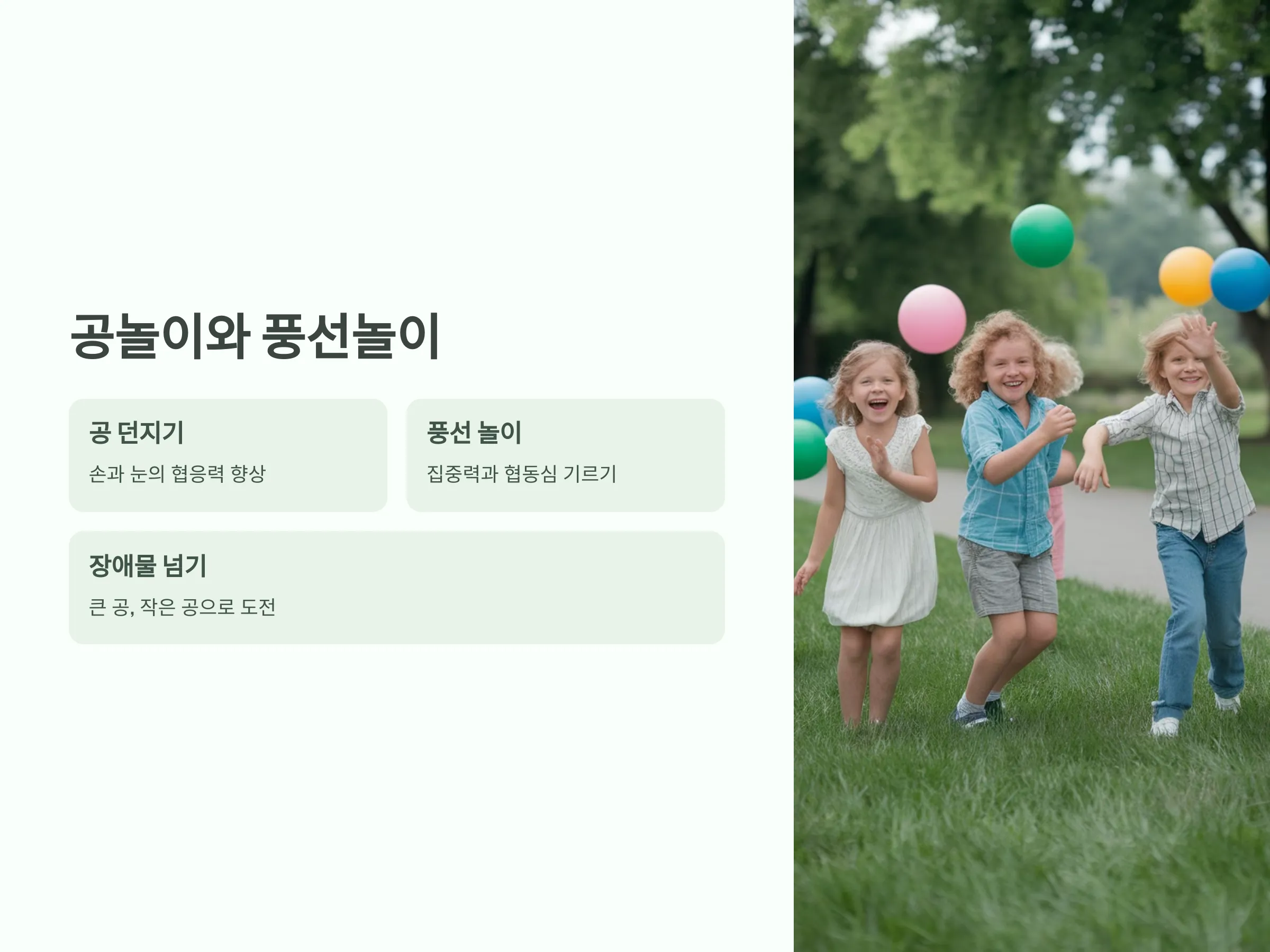Click the green balloon near the treetops
1270x952 pixels.
pyautogui.click(x=1042, y=236)
